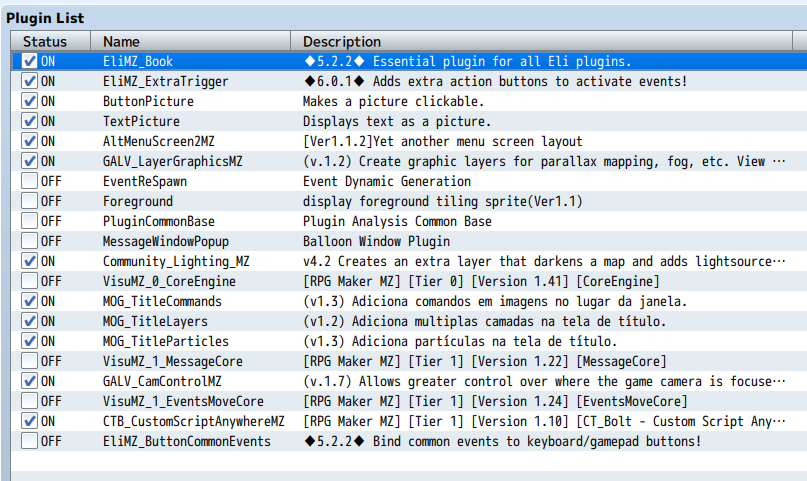
Task: Select PluginCommonBase in the list
Action: tap(159, 222)
